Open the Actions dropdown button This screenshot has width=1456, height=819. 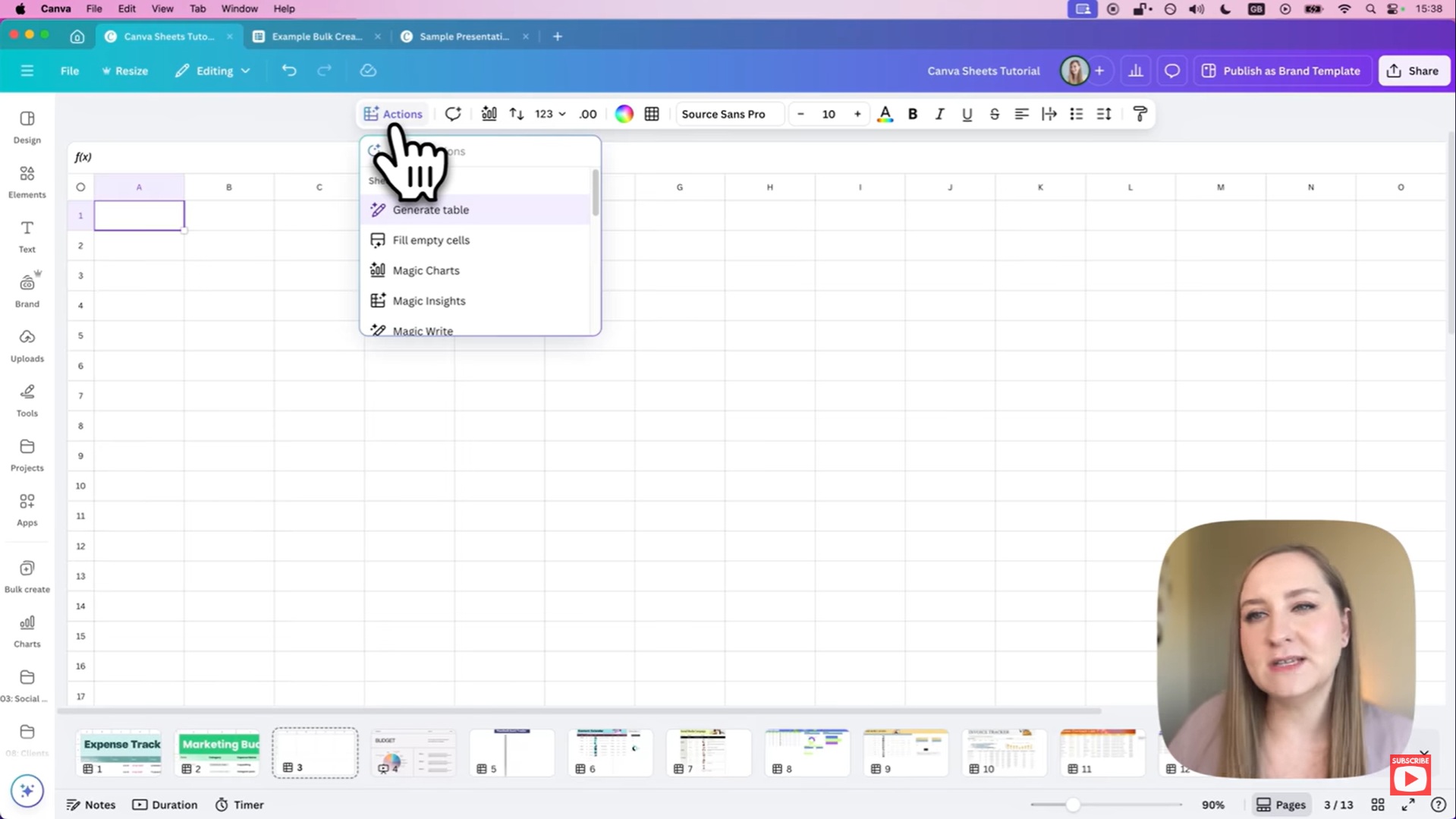click(393, 114)
